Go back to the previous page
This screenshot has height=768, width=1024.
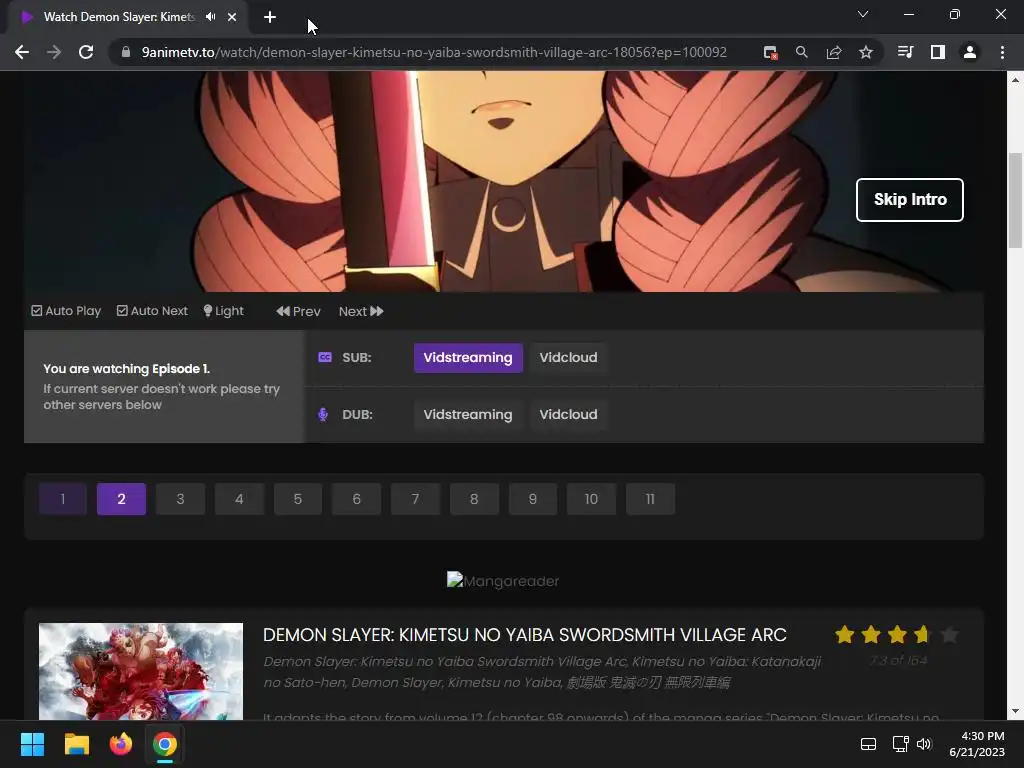pyautogui.click(x=22, y=52)
